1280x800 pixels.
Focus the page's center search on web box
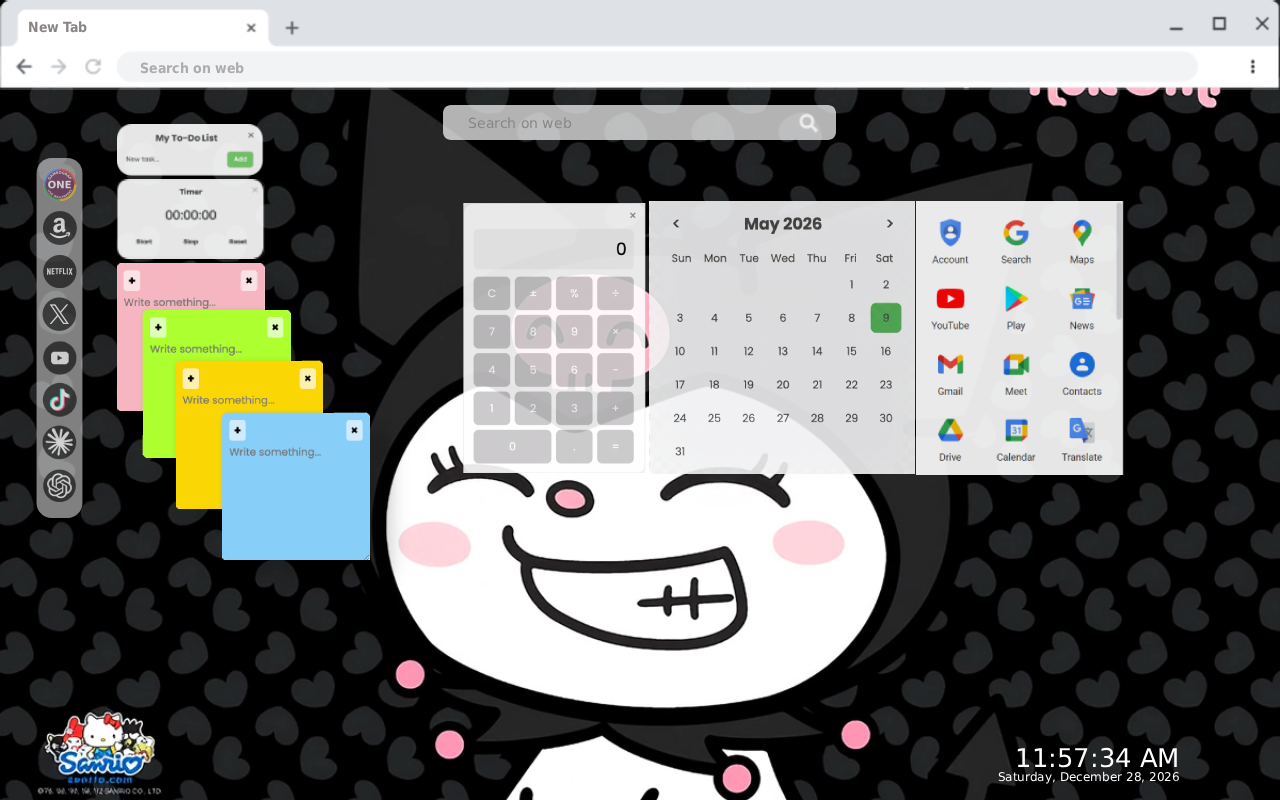(x=639, y=123)
